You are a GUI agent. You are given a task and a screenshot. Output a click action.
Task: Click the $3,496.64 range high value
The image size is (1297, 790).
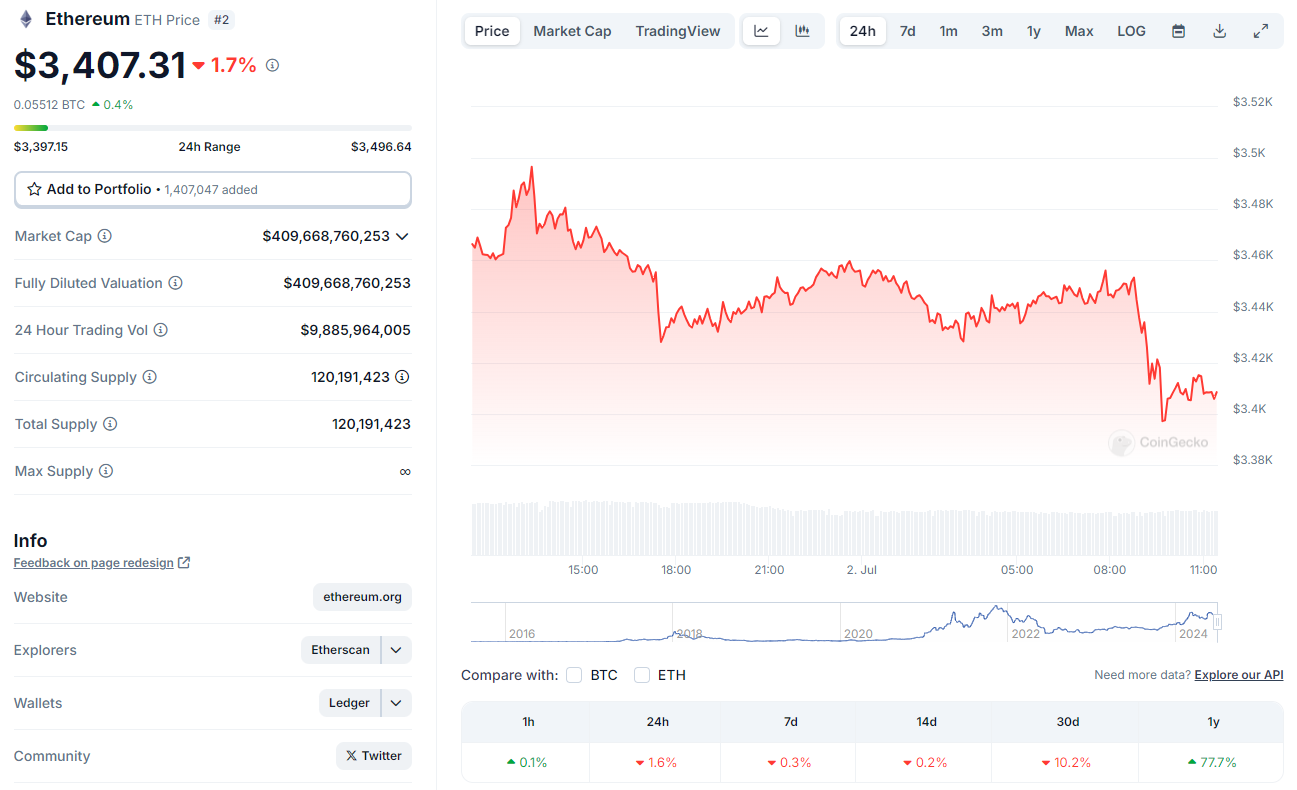pyautogui.click(x=381, y=146)
